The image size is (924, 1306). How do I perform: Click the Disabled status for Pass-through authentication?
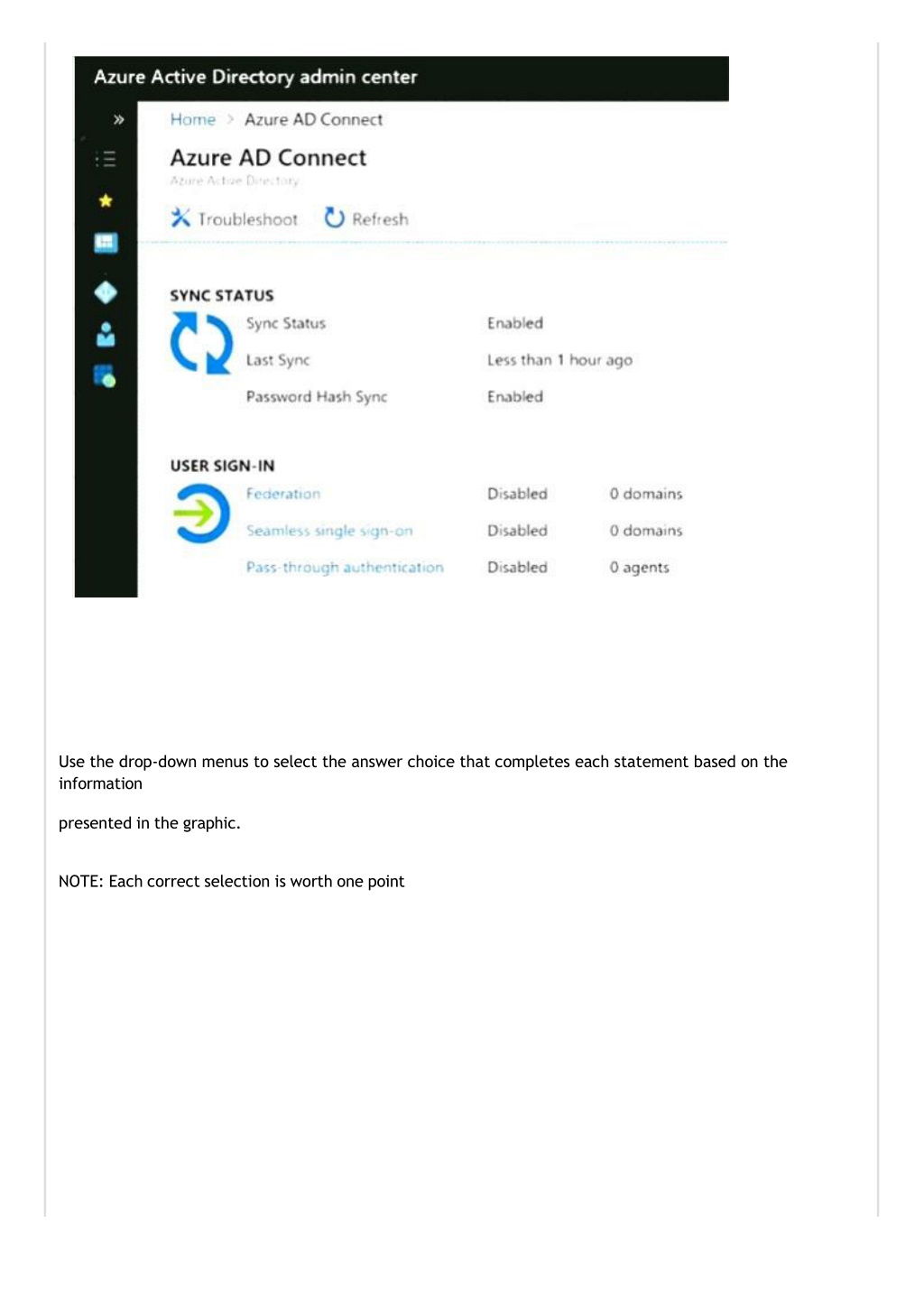[517, 567]
